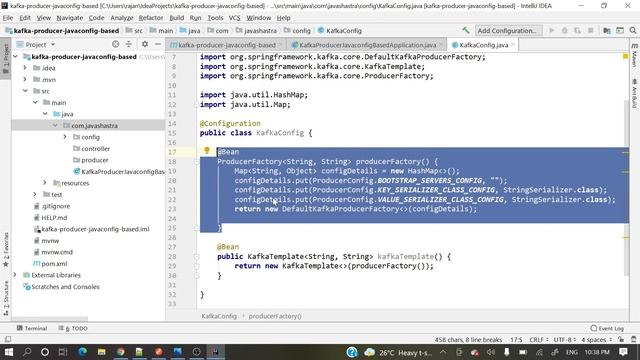Expand the config package

coord(65,137)
